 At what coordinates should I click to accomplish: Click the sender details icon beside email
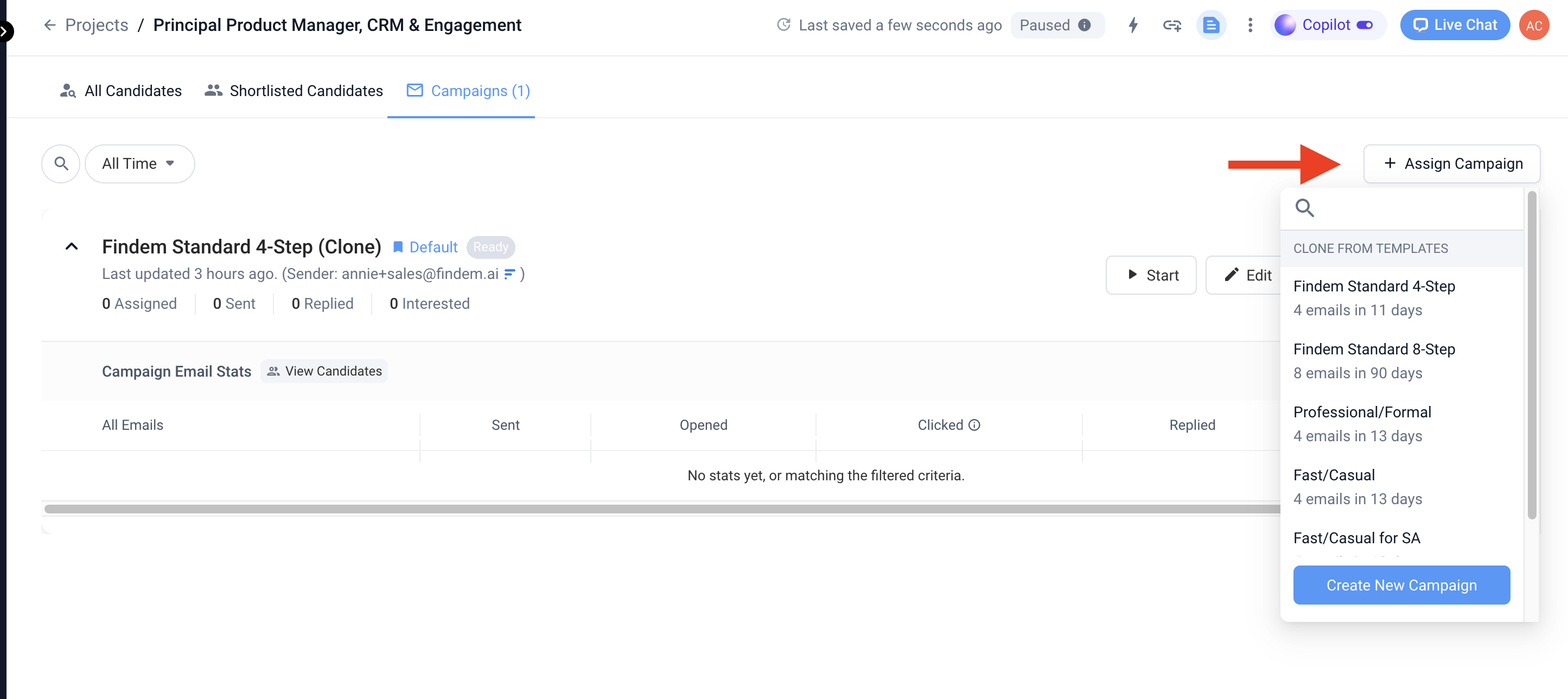point(510,274)
